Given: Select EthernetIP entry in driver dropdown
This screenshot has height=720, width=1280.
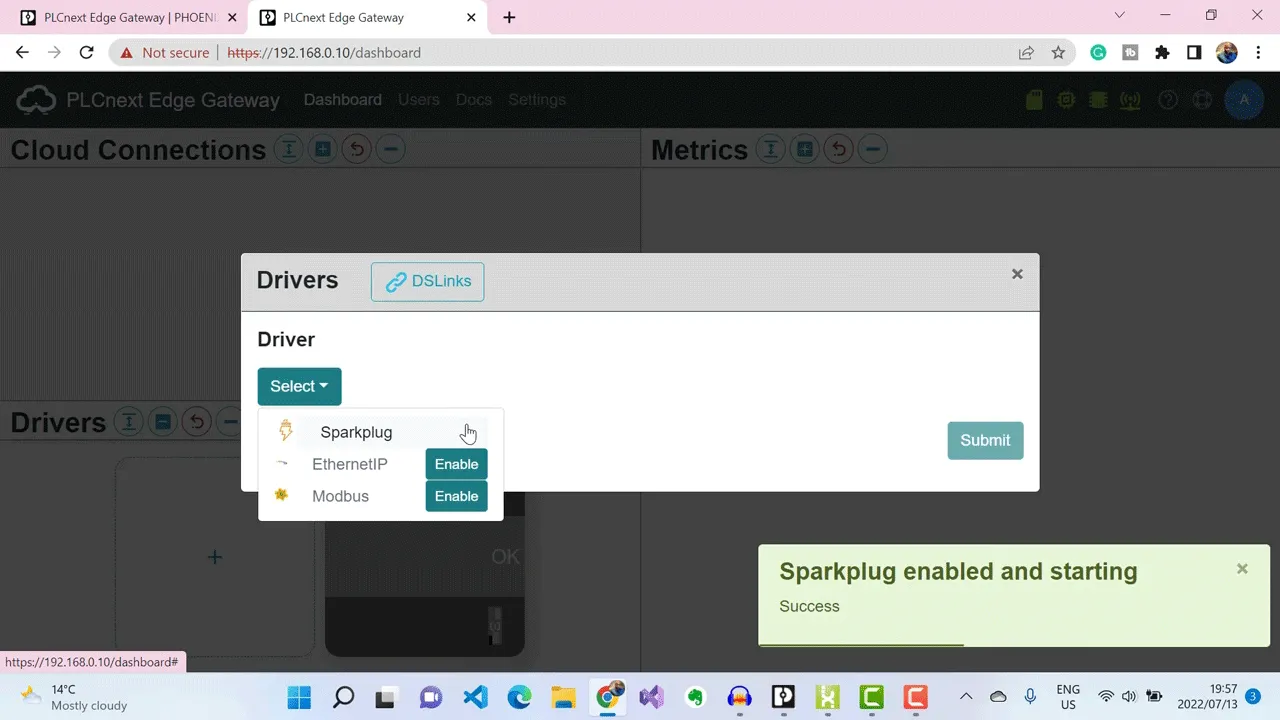Looking at the screenshot, I should pyautogui.click(x=349, y=464).
